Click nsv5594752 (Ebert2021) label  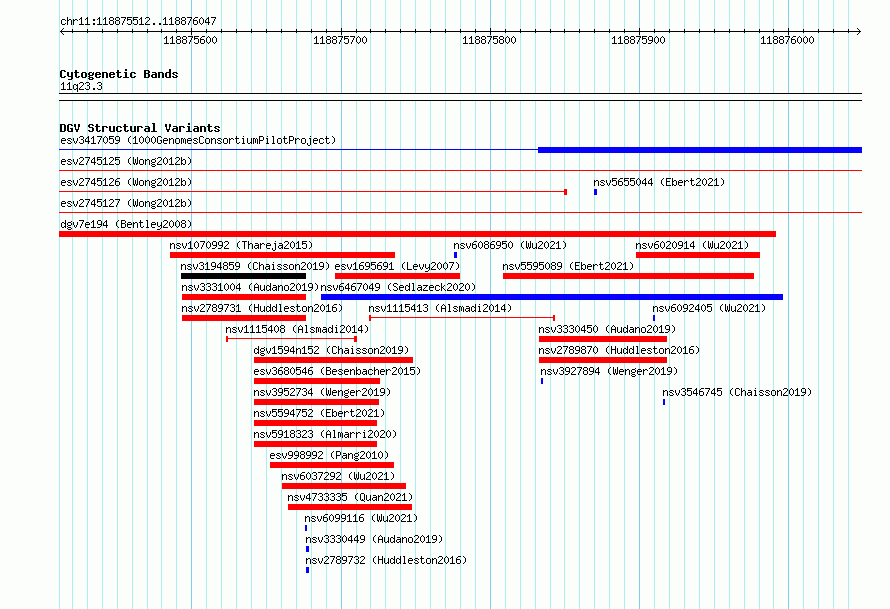pos(319,413)
